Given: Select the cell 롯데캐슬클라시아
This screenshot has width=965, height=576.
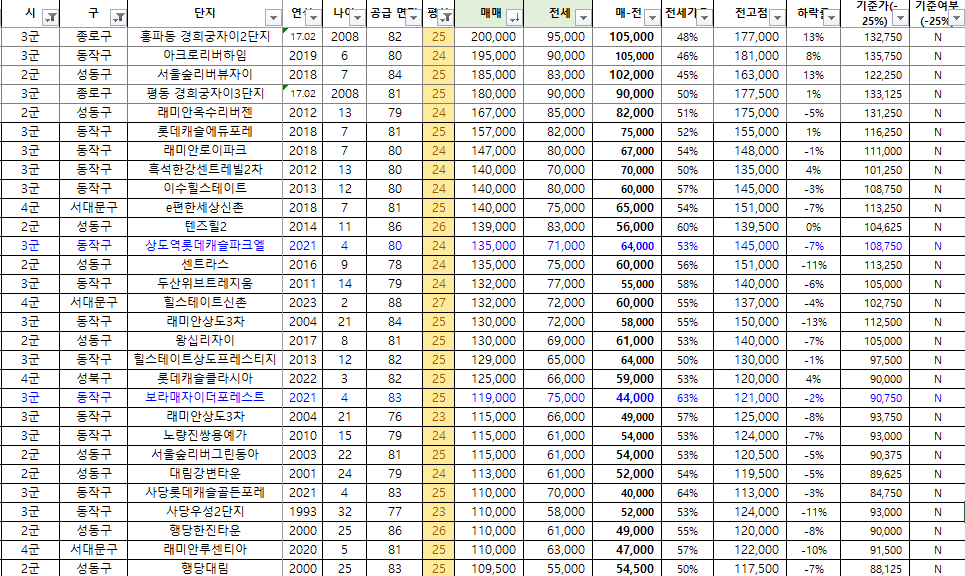Looking at the screenshot, I should click(x=205, y=379).
